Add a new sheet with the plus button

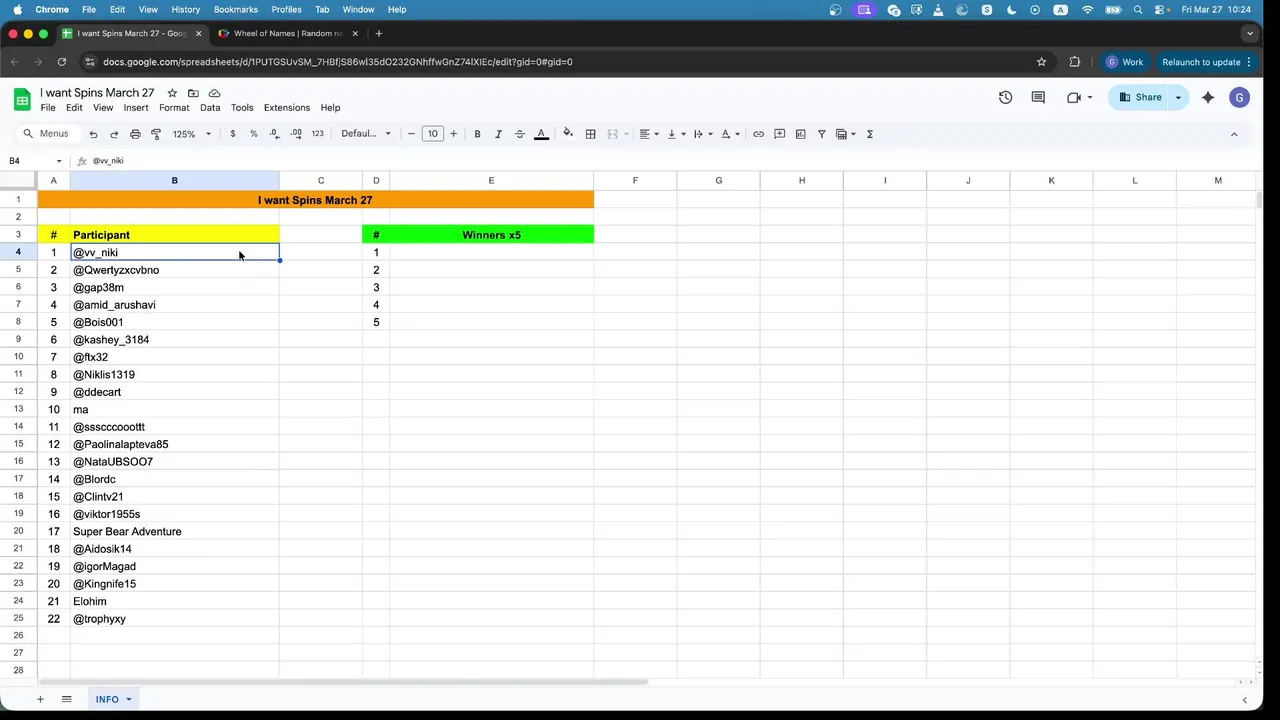(40, 700)
